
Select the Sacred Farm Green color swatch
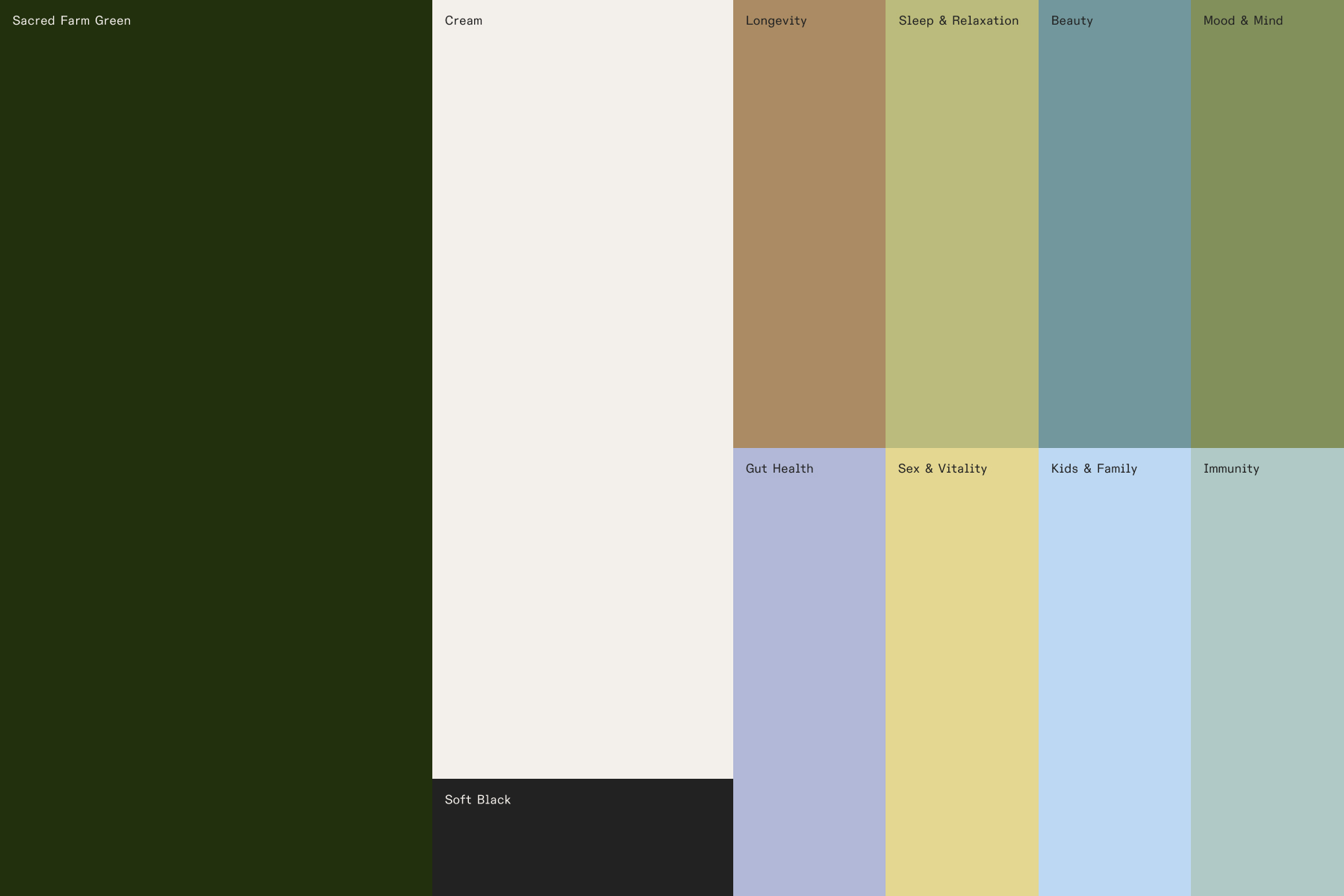[216, 448]
